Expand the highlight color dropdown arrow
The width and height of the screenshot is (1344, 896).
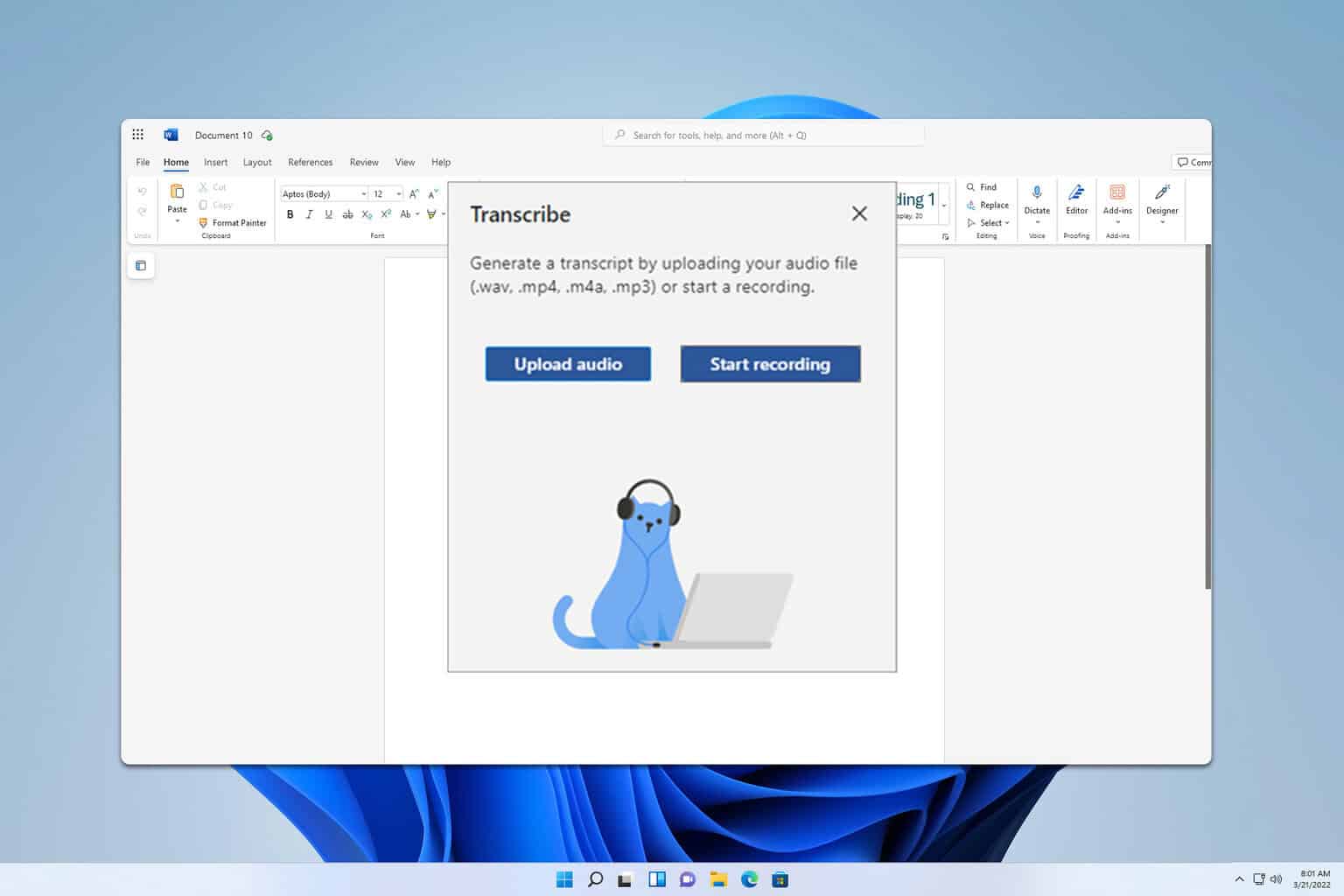pyautogui.click(x=444, y=214)
